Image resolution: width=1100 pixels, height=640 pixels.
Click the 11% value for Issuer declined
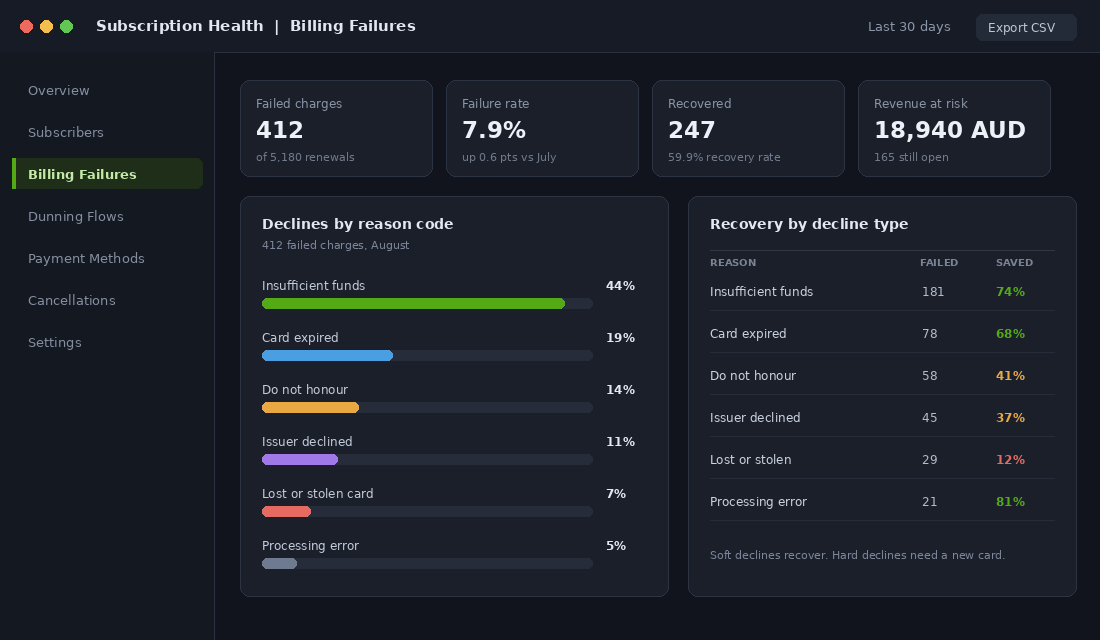[x=620, y=441]
